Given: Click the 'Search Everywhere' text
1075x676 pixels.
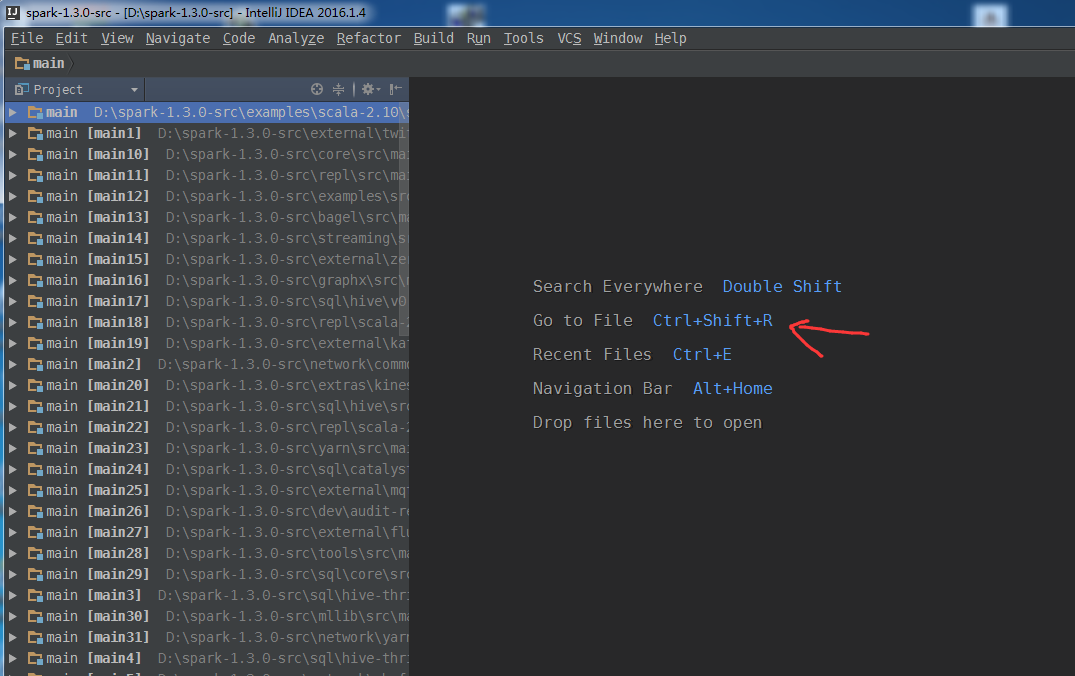Looking at the screenshot, I should click(x=618, y=287).
